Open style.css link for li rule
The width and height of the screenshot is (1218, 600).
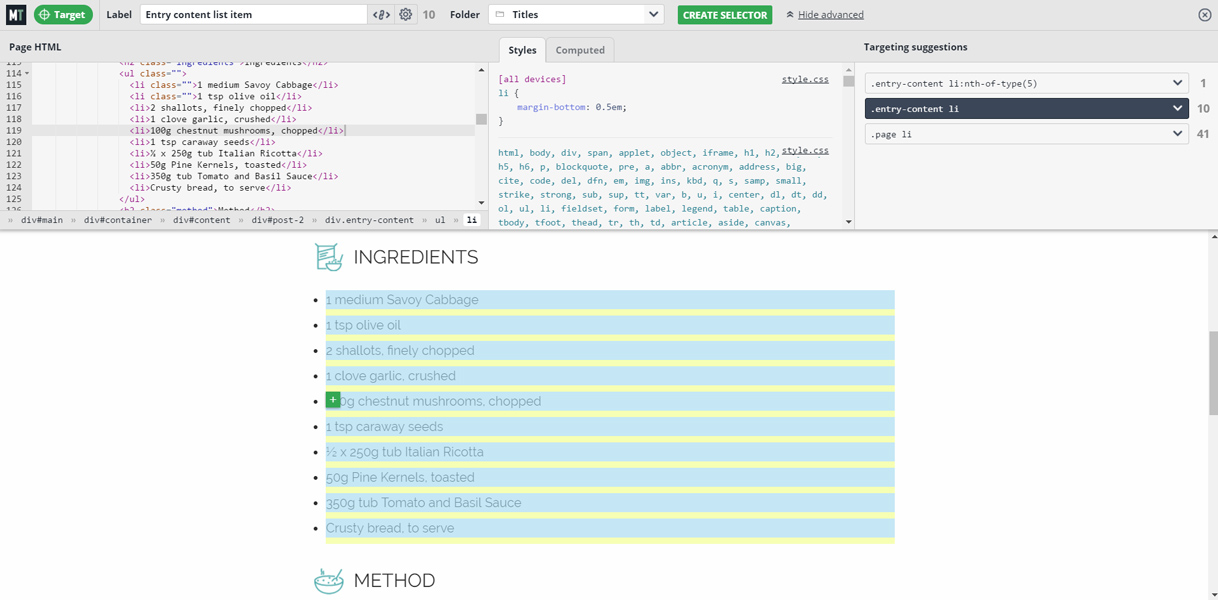(x=805, y=79)
